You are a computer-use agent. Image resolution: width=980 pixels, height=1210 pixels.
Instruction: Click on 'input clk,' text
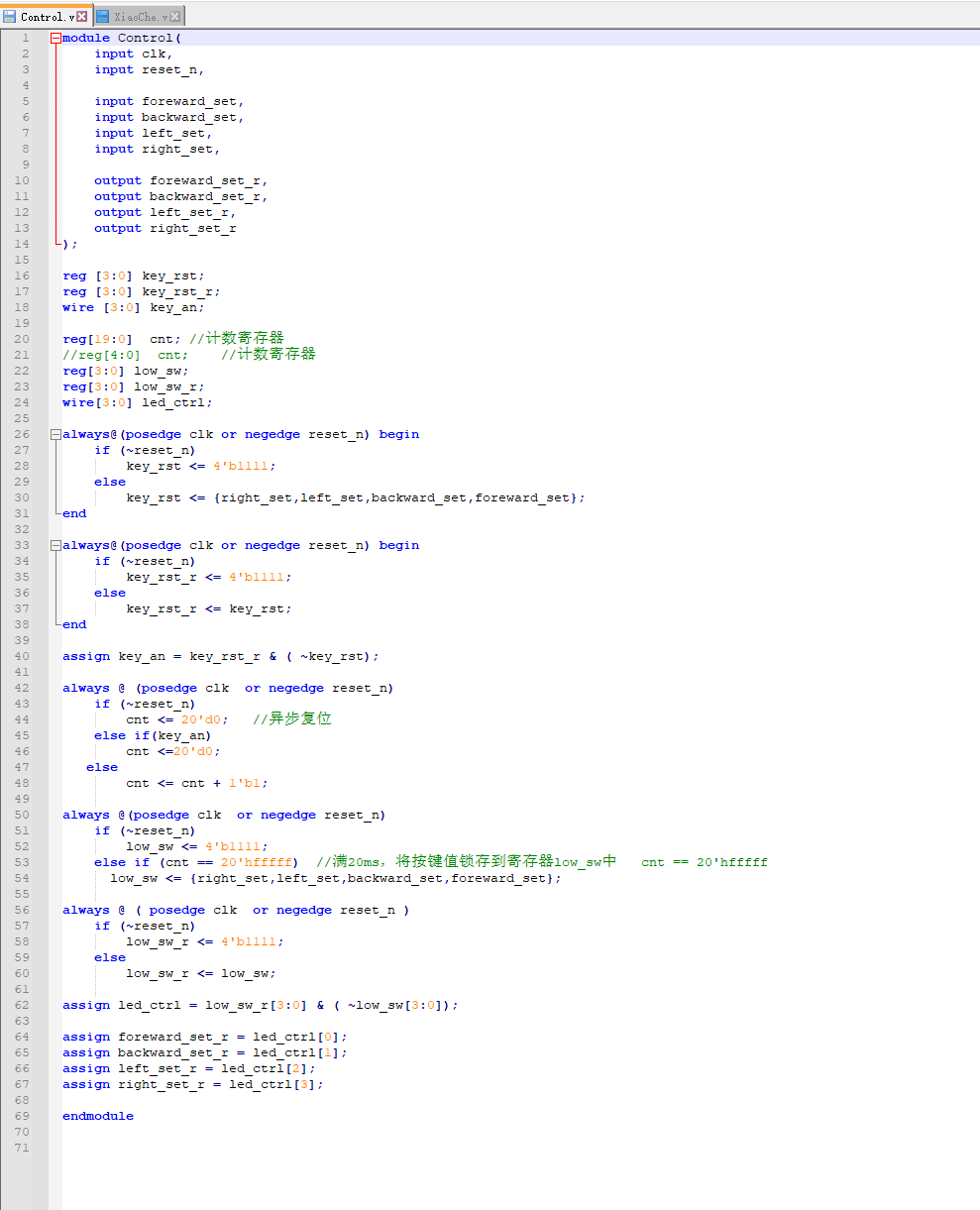134,54
